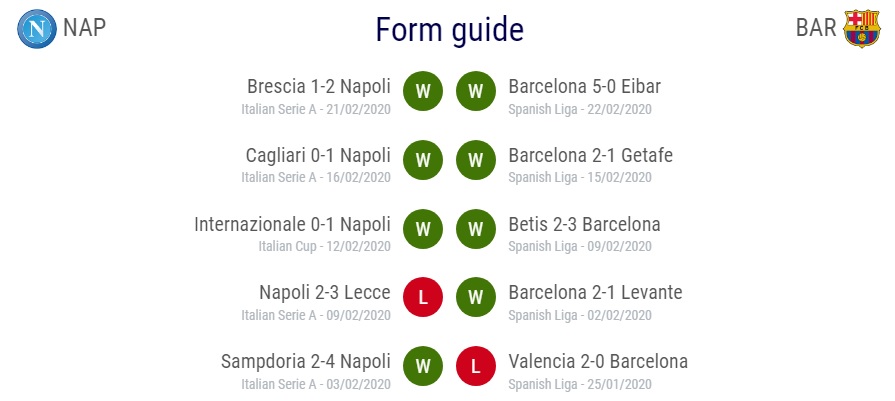Click the FC Barcelona club crest

tap(861, 28)
